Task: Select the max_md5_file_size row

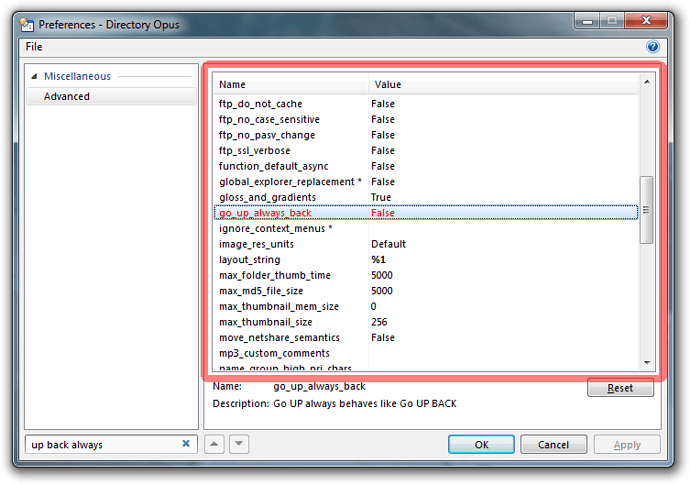Action: pyautogui.click(x=426, y=291)
